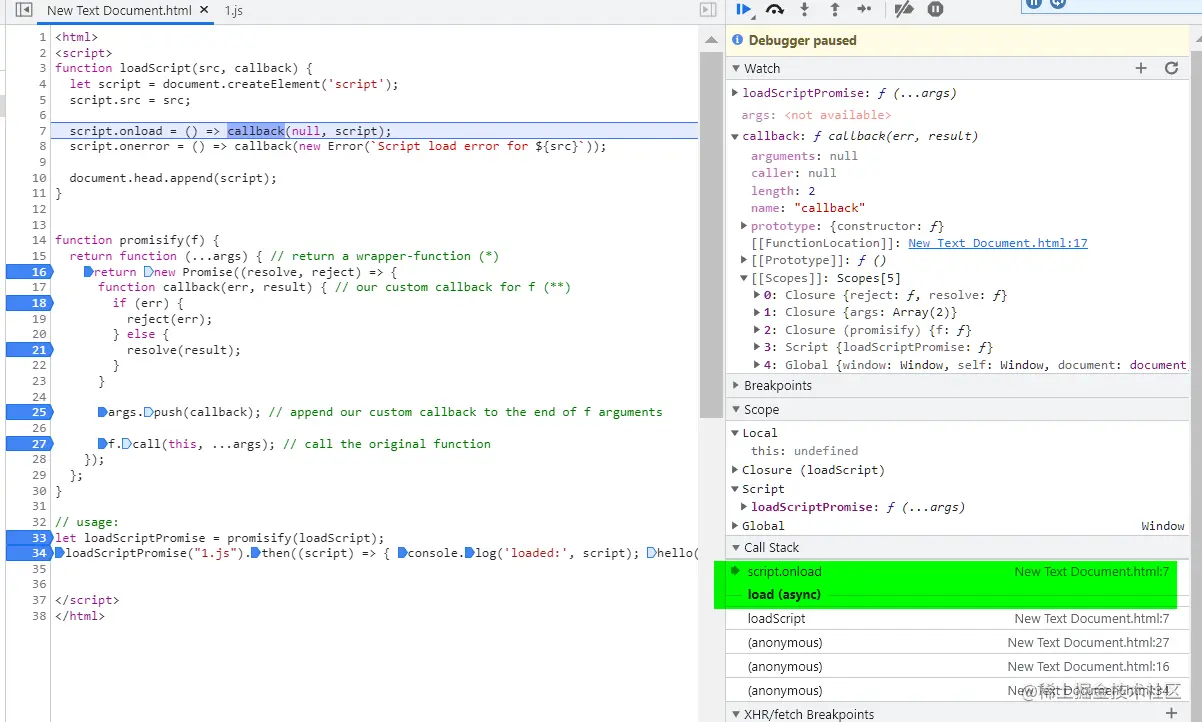
Task: Click 'load (async)' call stack separator
Action: click(x=784, y=595)
